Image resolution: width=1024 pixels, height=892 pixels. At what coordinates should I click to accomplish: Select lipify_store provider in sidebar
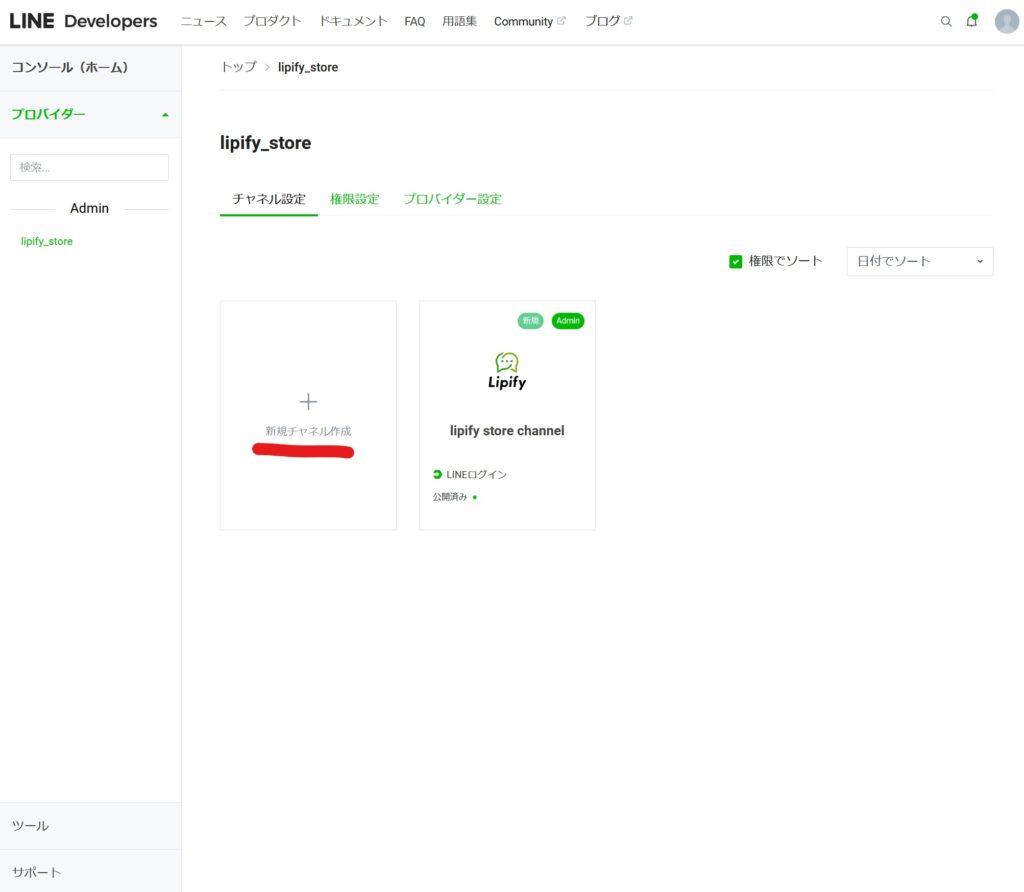tap(46, 242)
